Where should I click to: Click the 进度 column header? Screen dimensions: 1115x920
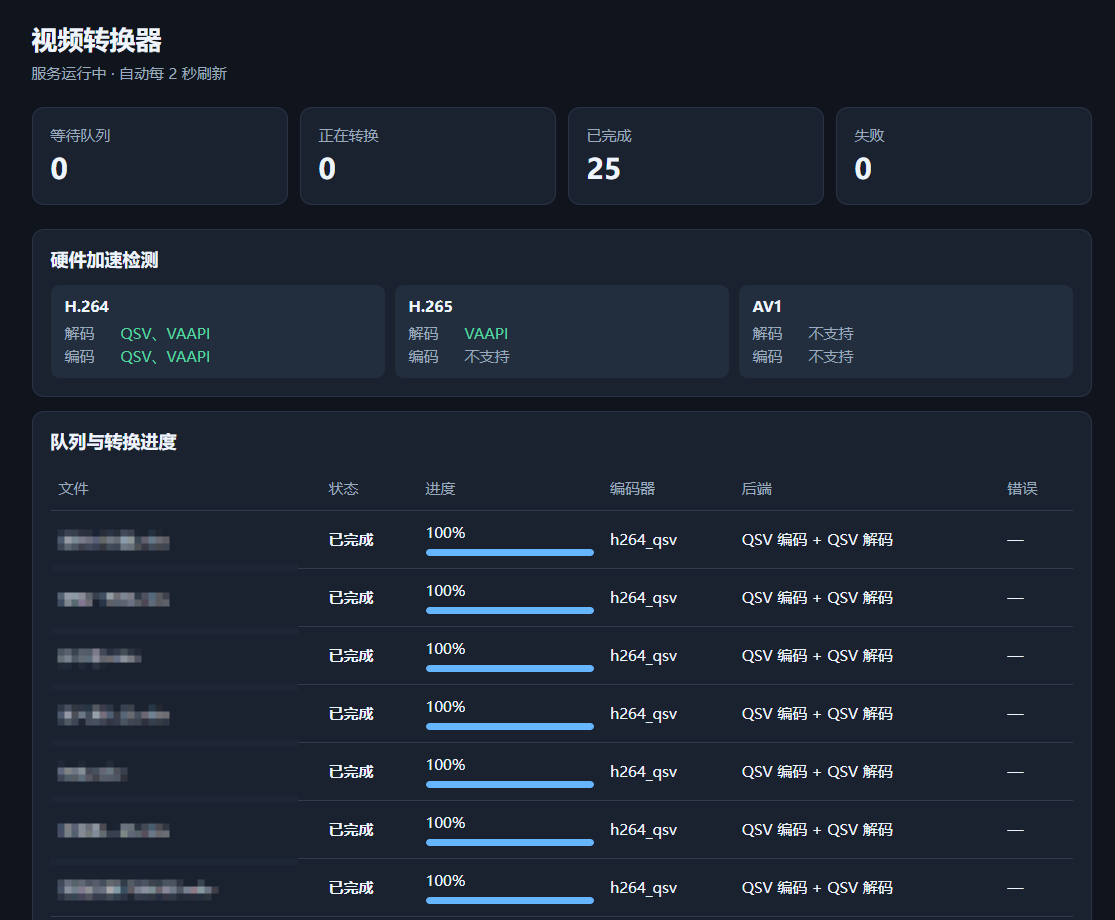point(440,488)
